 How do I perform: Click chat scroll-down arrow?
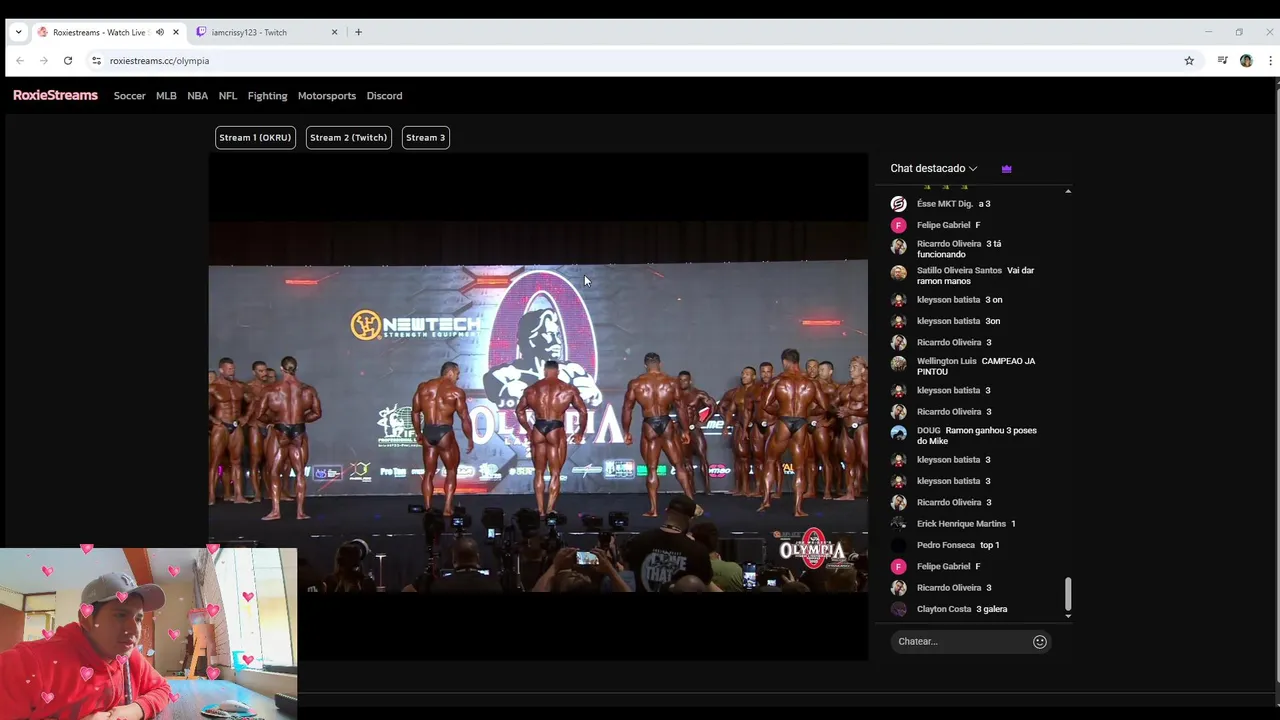click(1068, 616)
